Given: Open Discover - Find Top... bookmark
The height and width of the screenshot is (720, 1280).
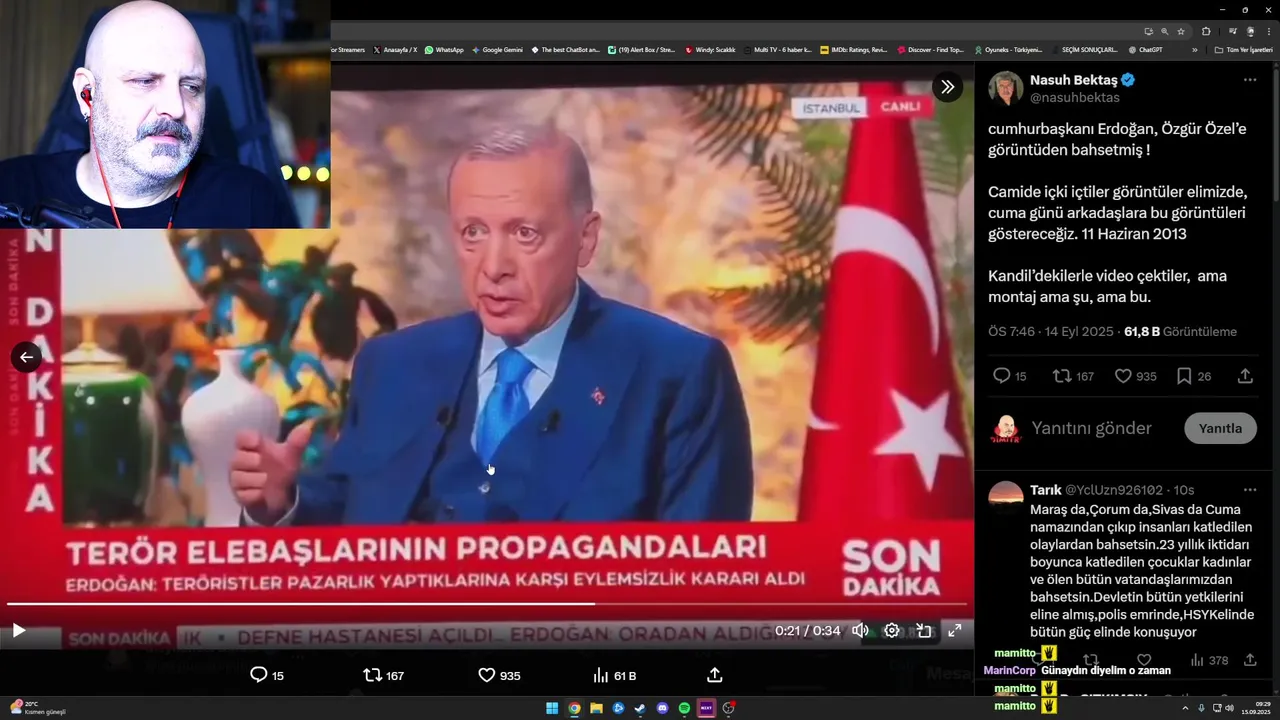Looking at the screenshot, I should pos(930,49).
